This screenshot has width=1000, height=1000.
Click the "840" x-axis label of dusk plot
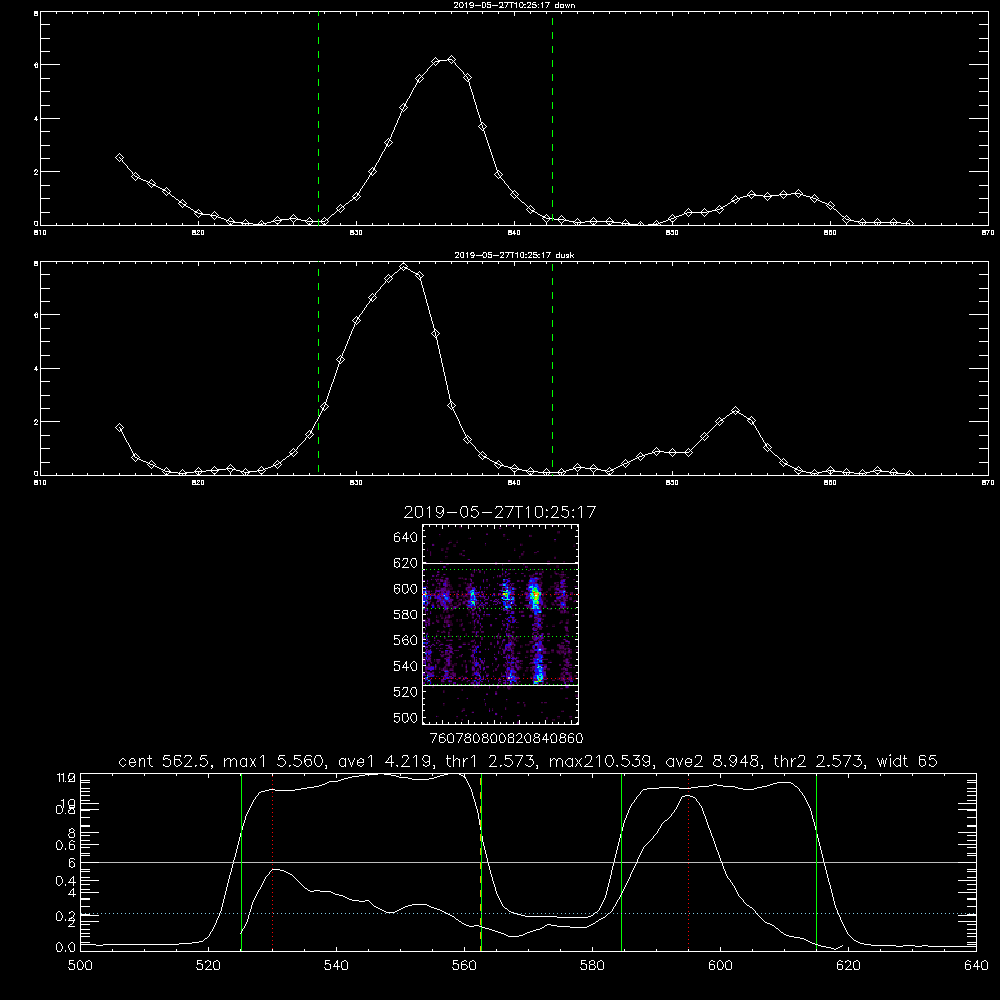pos(514,483)
